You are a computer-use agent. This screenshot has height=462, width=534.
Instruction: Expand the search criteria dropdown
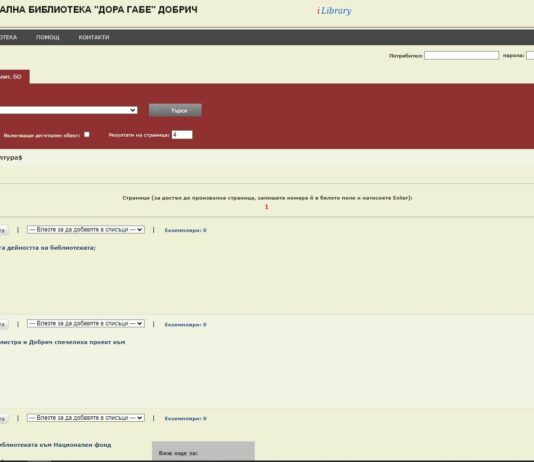68,110
